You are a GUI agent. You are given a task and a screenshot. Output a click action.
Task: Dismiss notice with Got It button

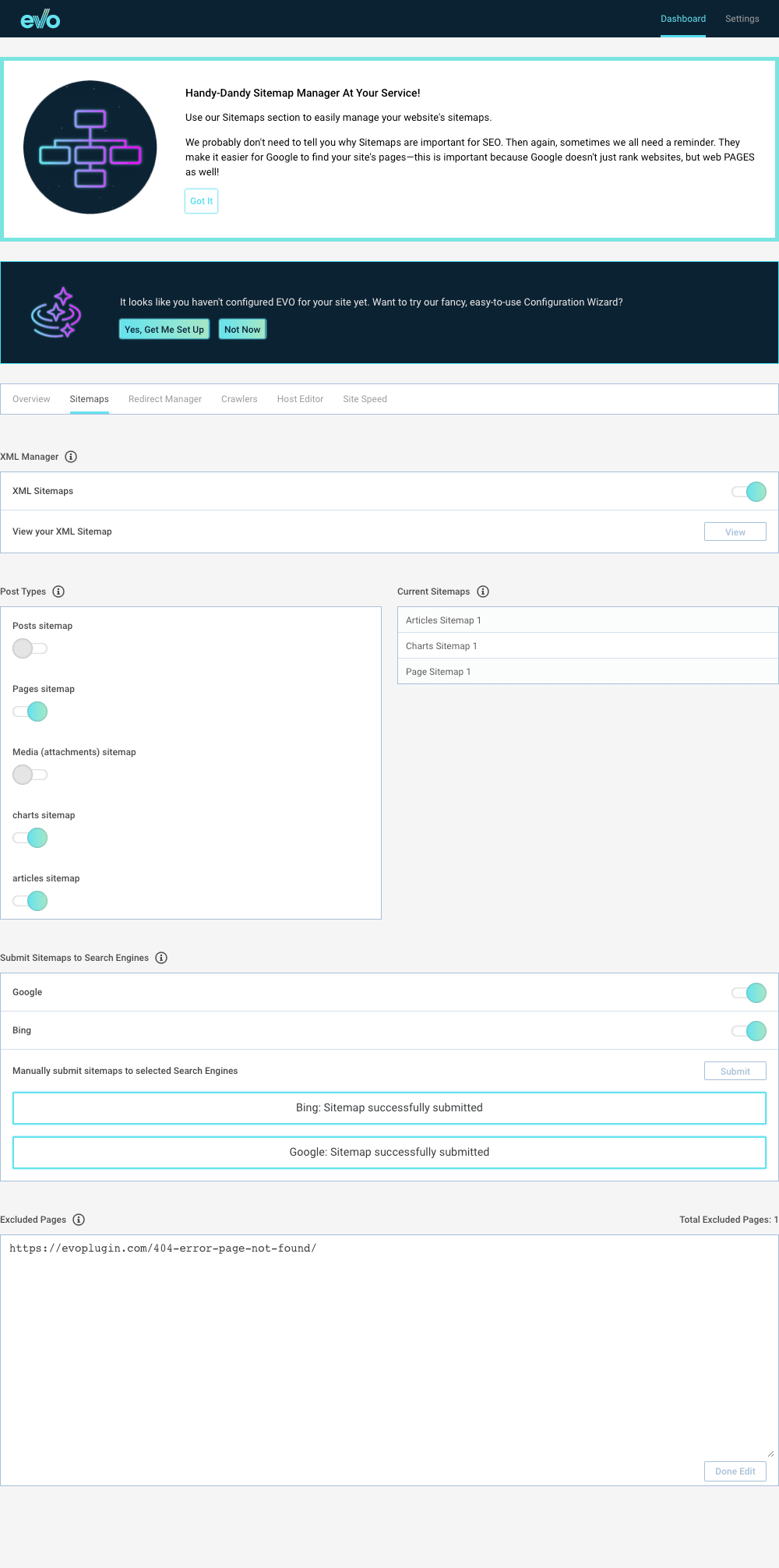pos(201,201)
